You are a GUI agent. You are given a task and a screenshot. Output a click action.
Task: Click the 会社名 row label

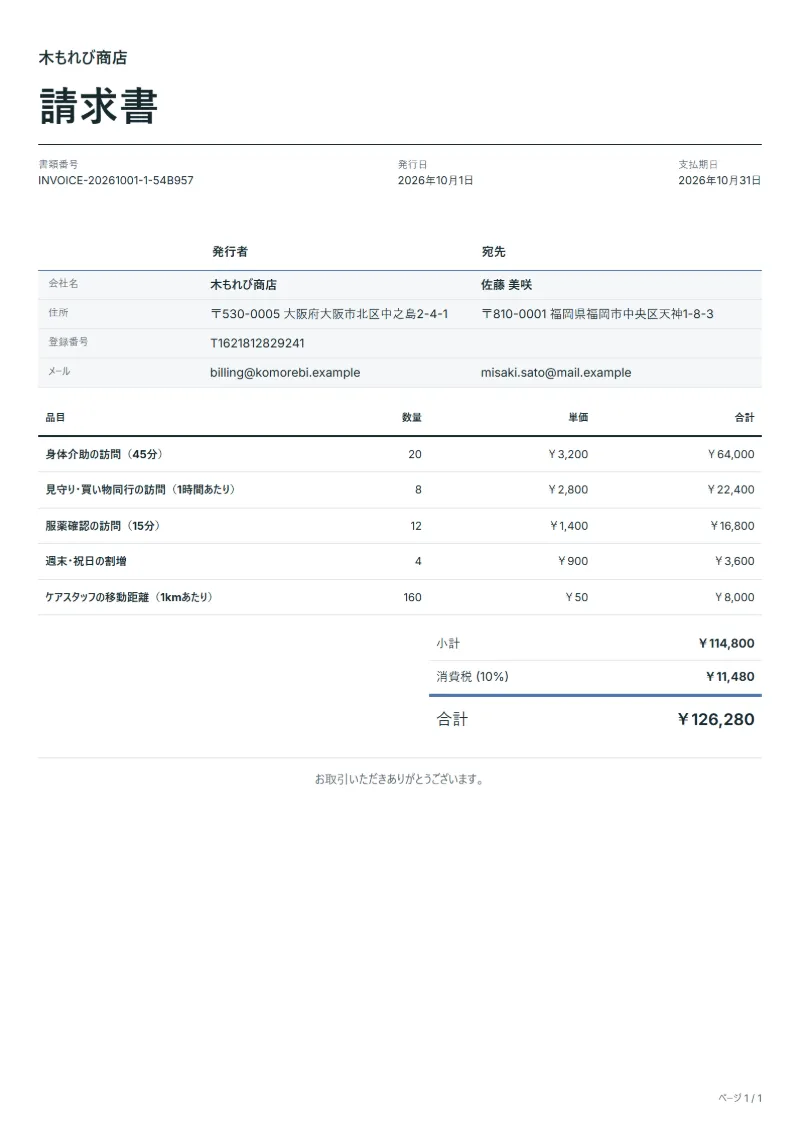pyautogui.click(x=63, y=283)
